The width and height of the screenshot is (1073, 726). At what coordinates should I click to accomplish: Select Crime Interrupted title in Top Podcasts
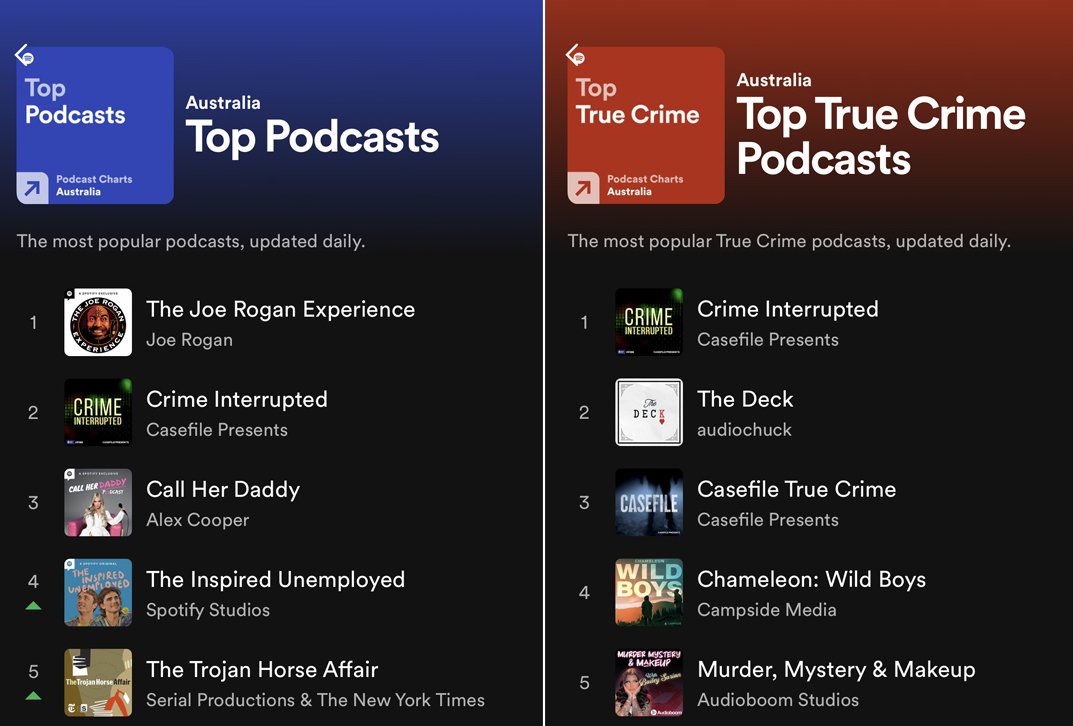tap(237, 400)
